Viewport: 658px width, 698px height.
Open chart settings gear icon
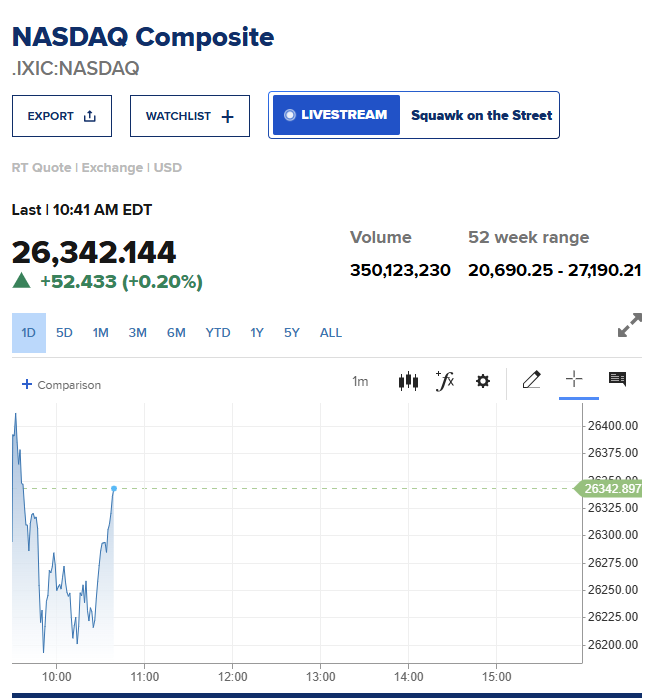coord(483,381)
